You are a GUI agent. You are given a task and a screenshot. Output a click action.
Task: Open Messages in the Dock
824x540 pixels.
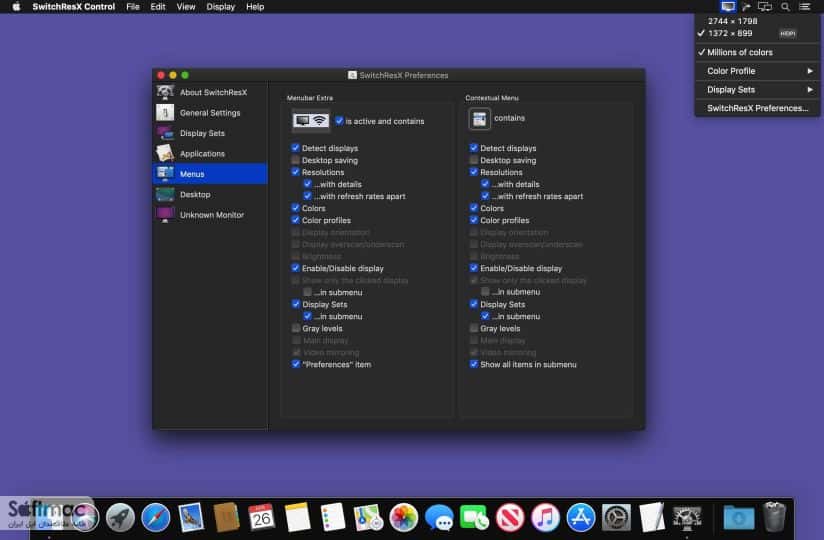pos(439,518)
